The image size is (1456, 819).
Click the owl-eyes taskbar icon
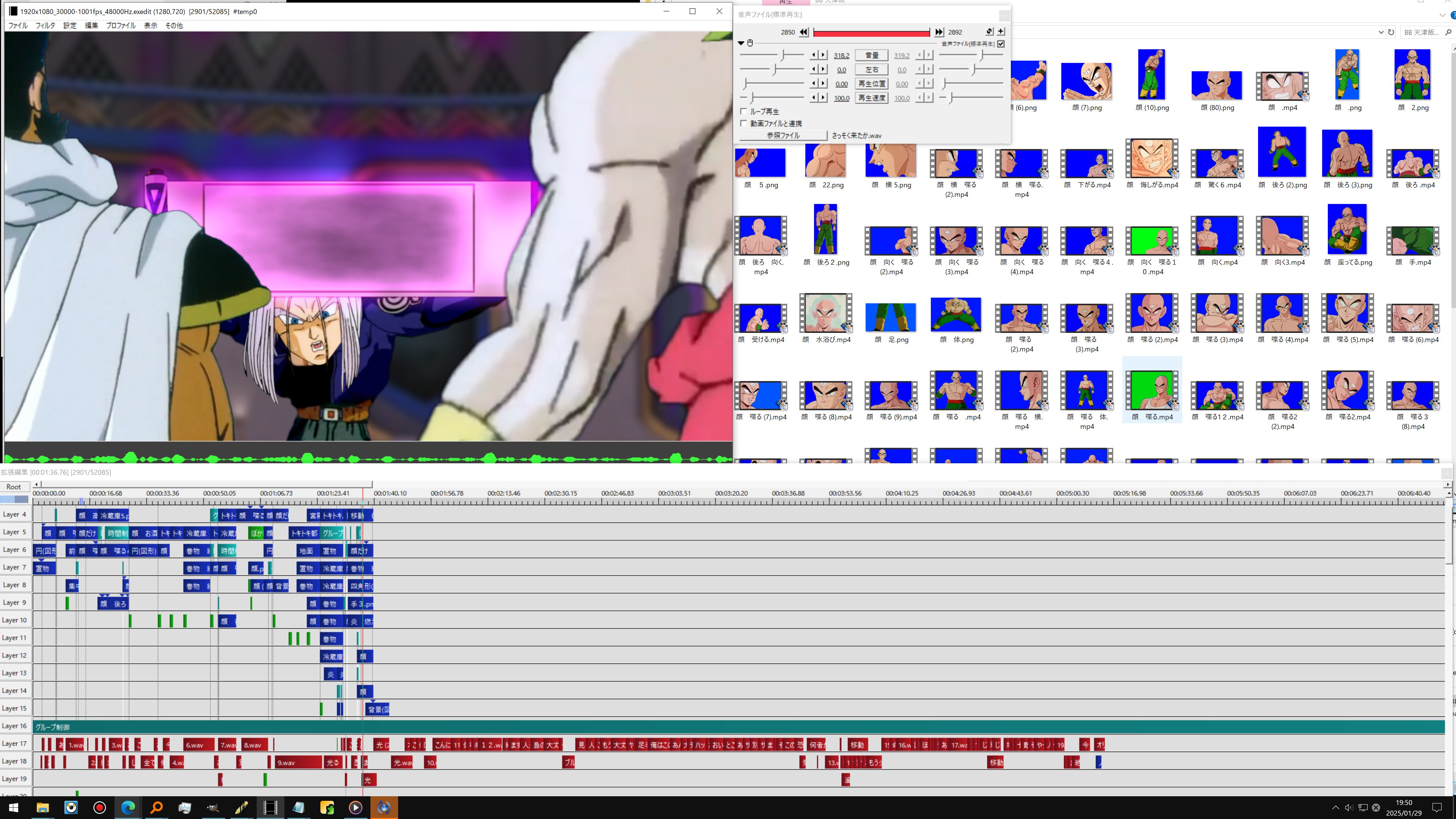click(x=71, y=807)
